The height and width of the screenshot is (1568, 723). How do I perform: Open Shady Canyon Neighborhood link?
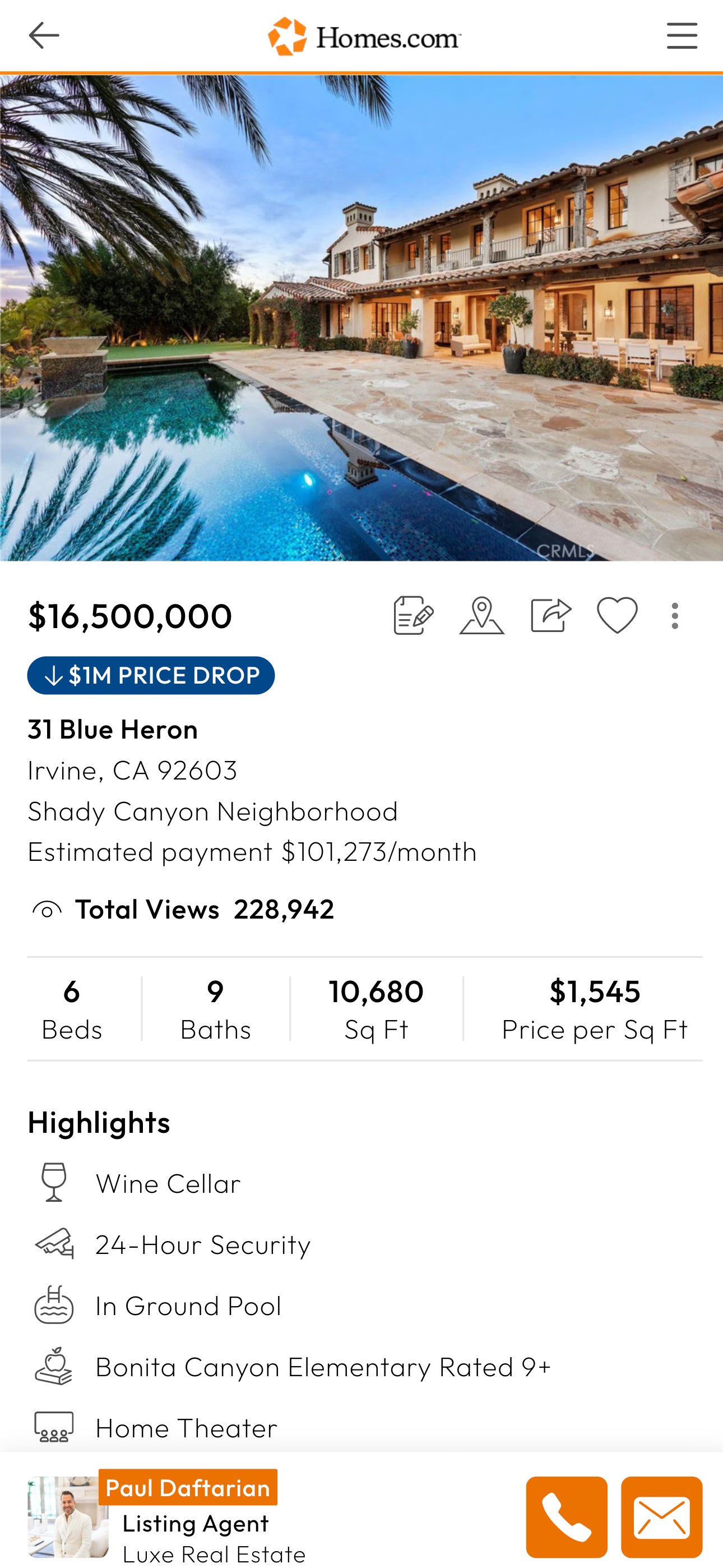(212, 811)
